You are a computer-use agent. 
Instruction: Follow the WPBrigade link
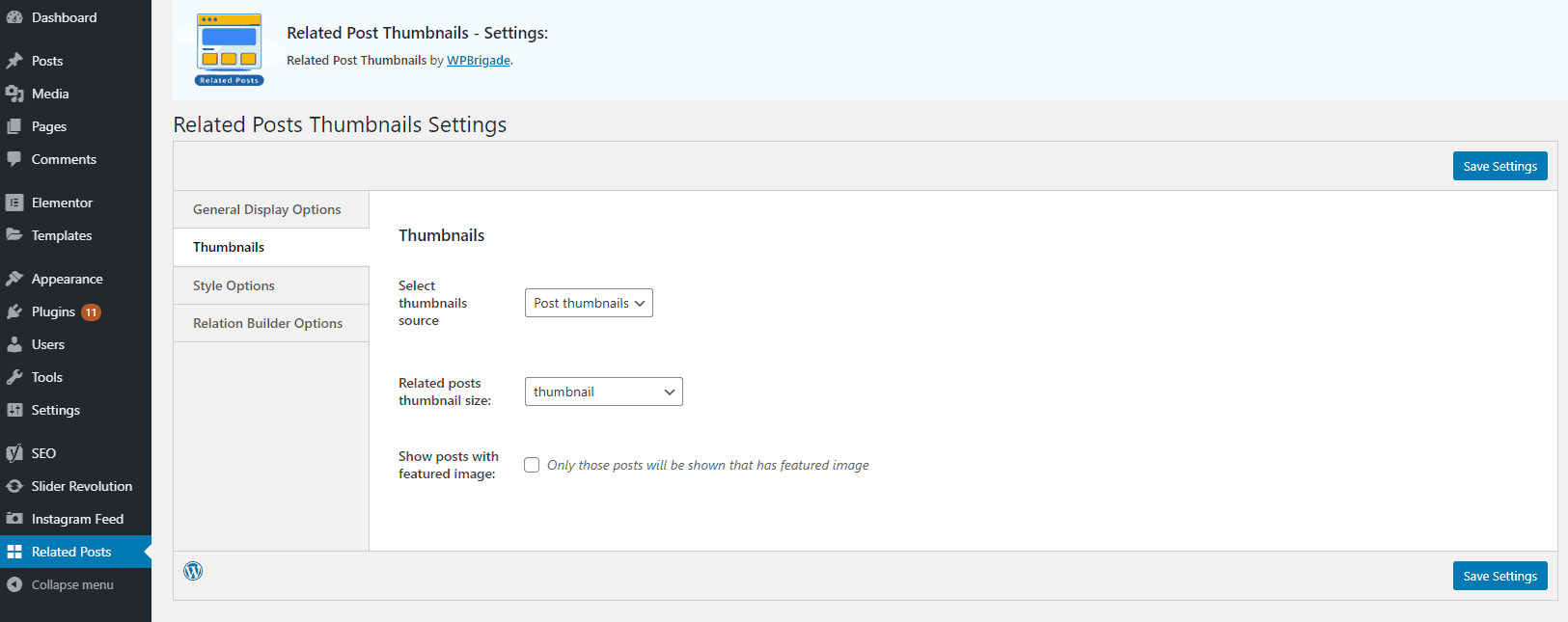(479, 60)
